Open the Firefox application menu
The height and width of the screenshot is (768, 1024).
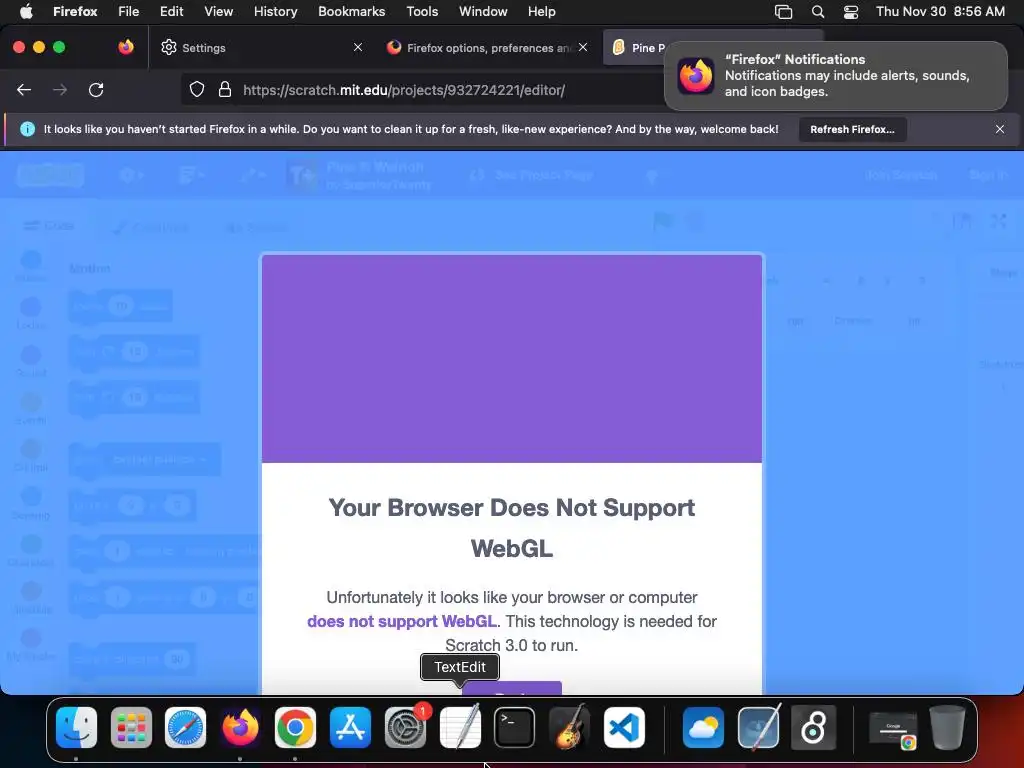click(75, 12)
